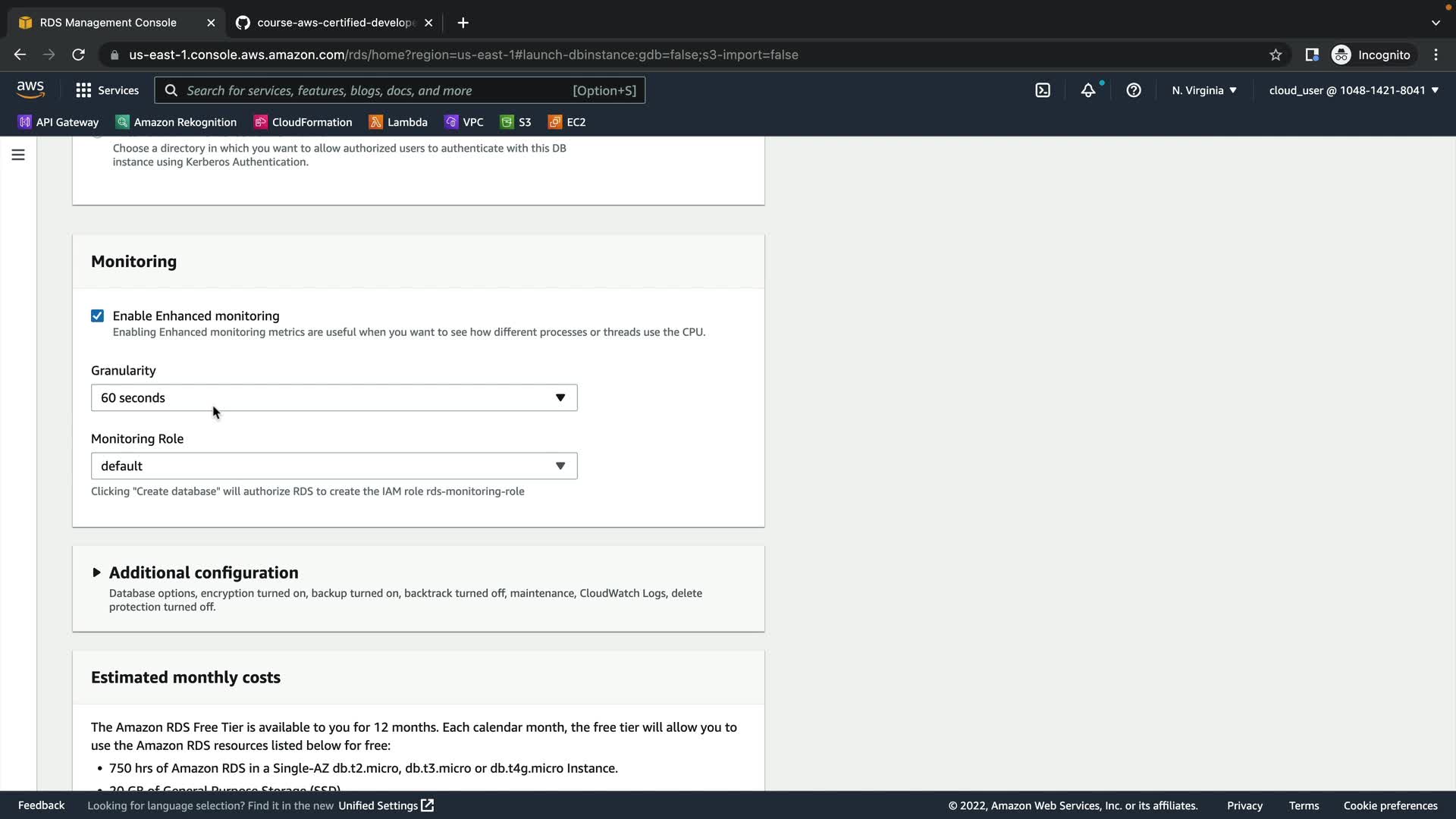Open the N. Virginia region selector

1203,90
